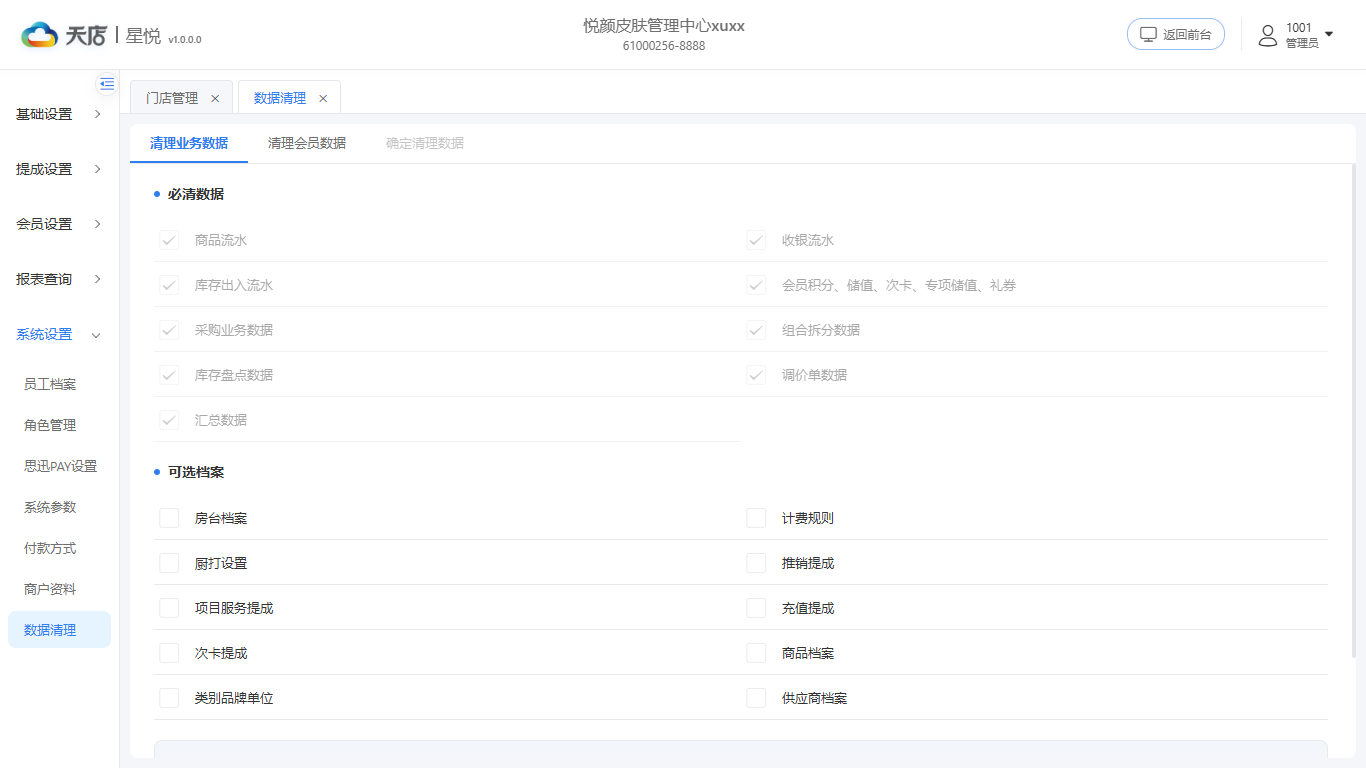Collapse the sidebar with the fold icon

point(107,84)
